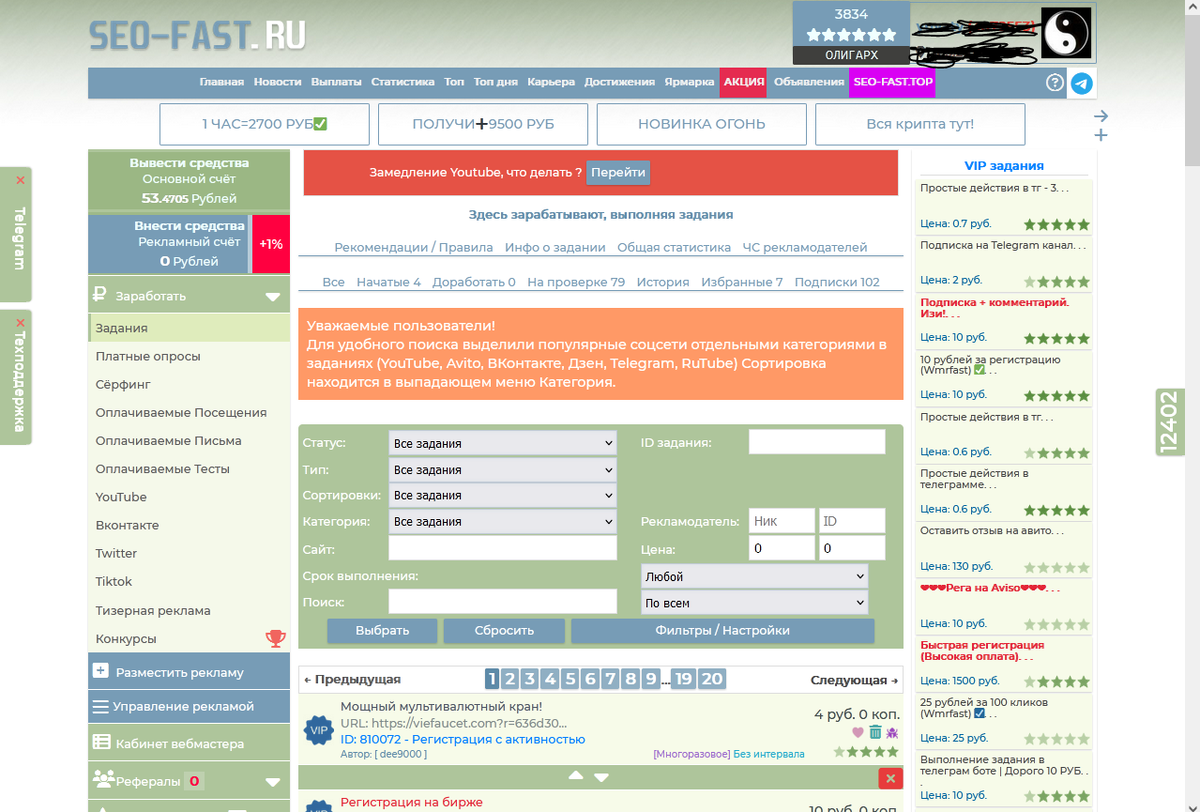Click the Вывести средства button

point(189,163)
